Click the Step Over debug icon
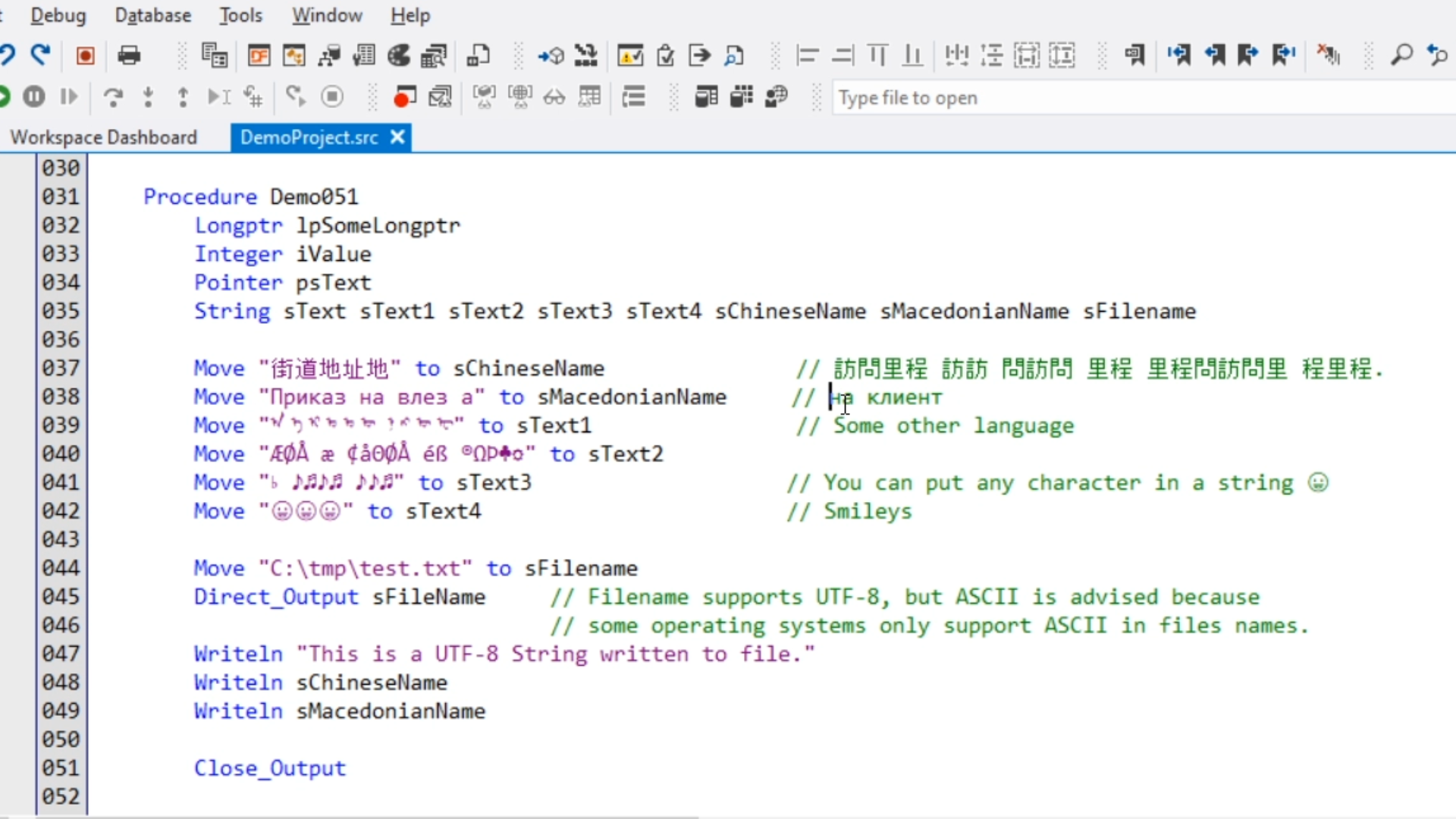Screen dimensions: 1456x819 coord(113,96)
